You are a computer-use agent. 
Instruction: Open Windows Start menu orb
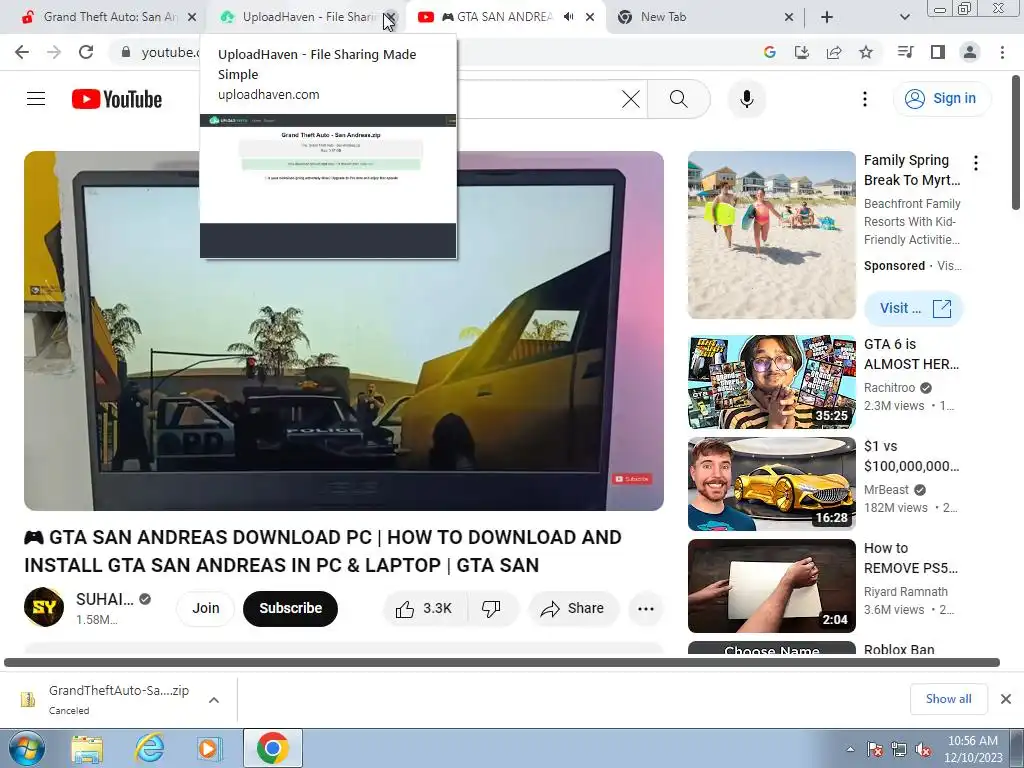coord(27,749)
